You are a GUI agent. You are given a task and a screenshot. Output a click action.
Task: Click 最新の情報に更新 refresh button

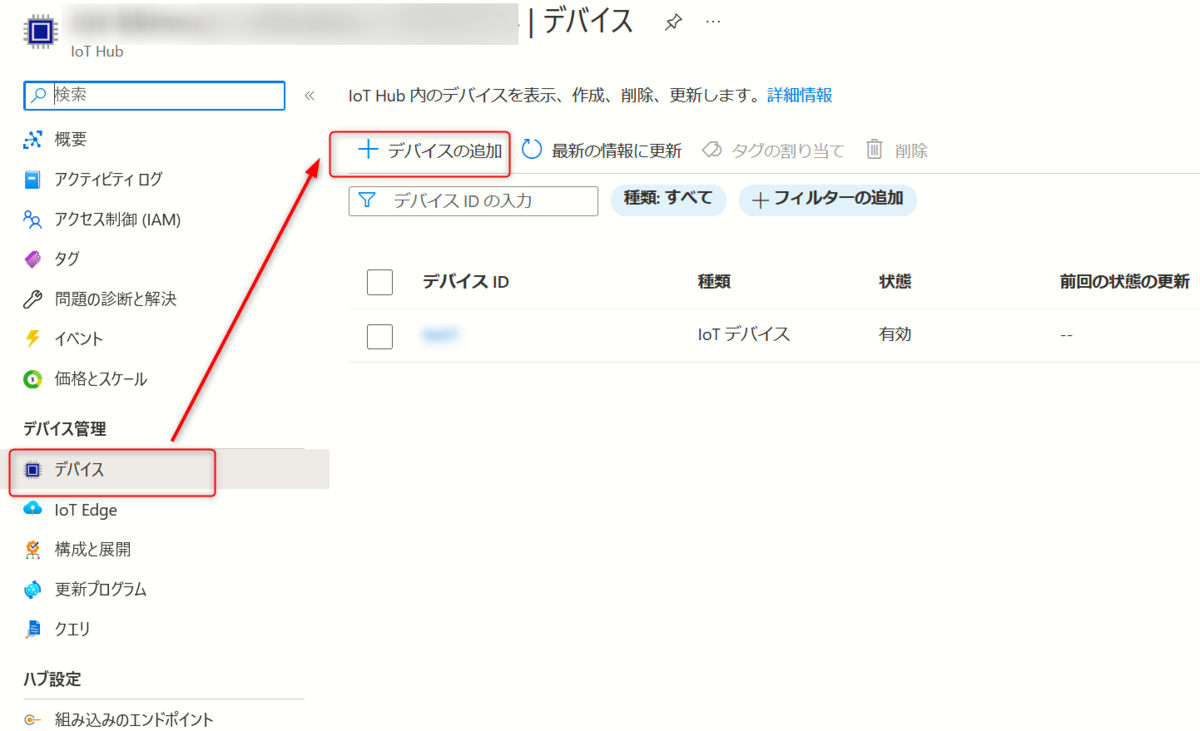pos(602,150)
